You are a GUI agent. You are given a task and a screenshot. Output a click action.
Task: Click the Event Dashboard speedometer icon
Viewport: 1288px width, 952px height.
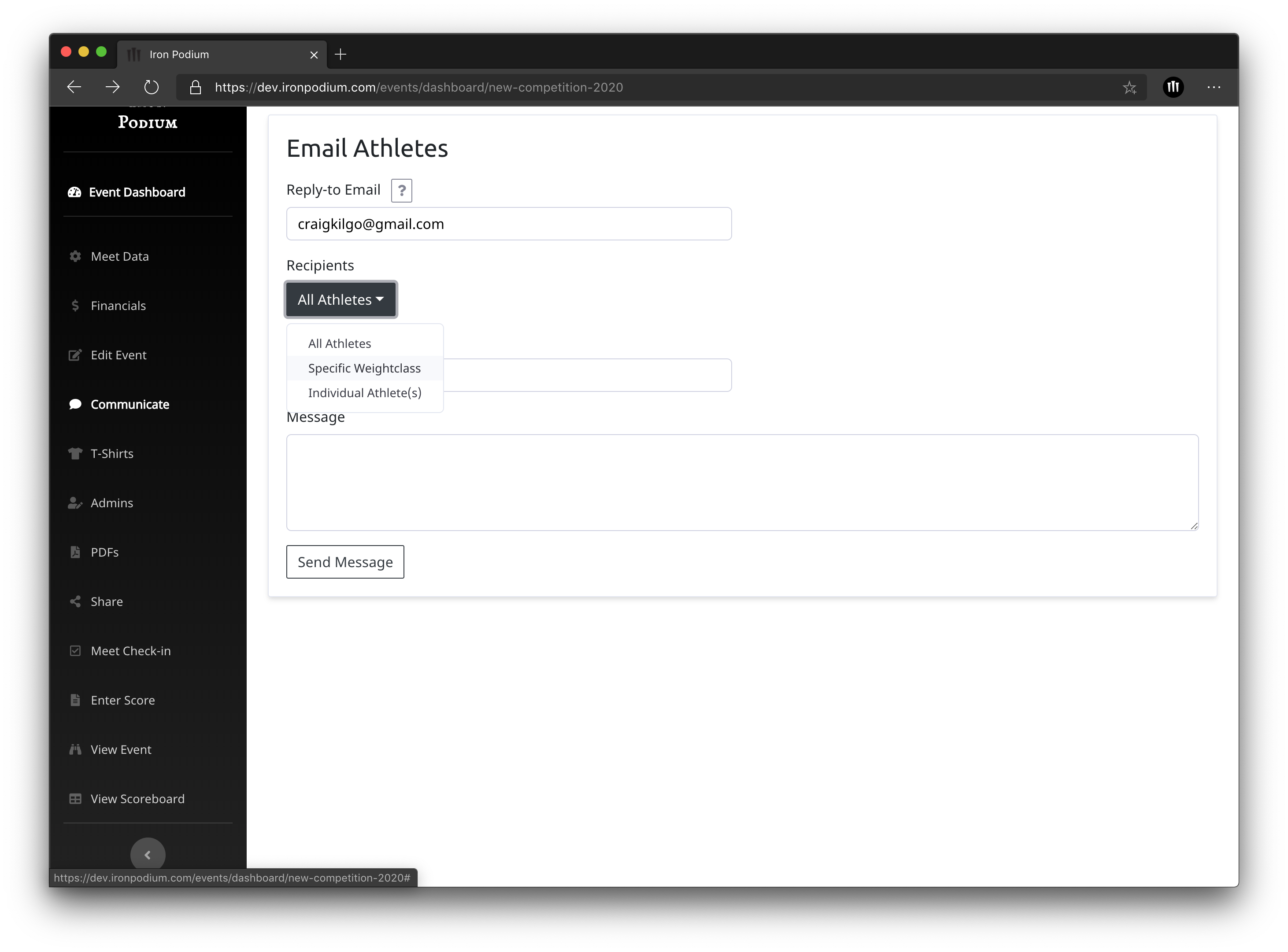(x=74, y=192)
